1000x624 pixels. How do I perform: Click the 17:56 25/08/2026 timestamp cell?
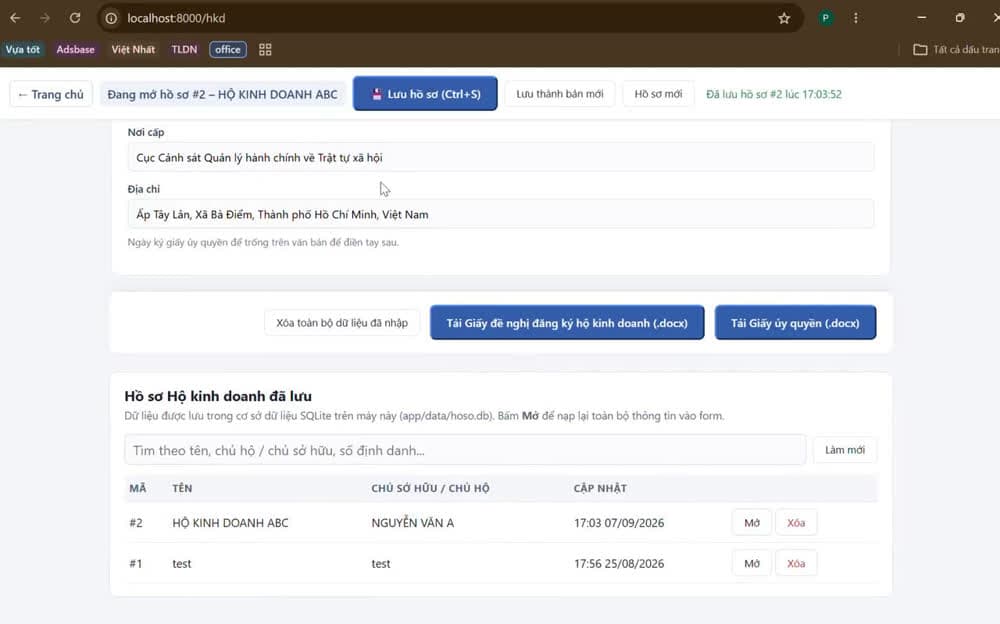pyautogui.click(x=619, y=564)
